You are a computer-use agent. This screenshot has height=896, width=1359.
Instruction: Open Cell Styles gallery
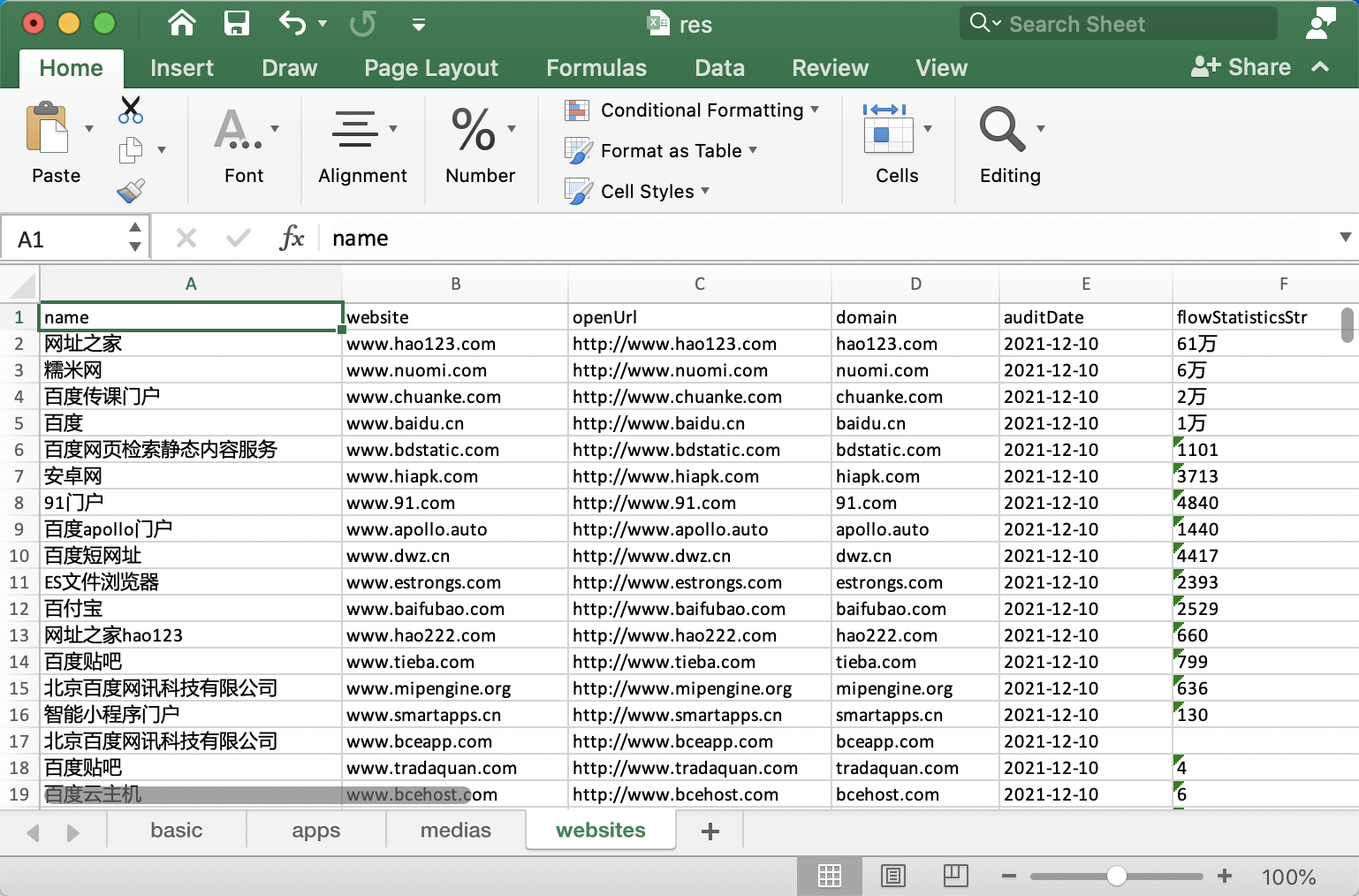pyautogui.click(x=637, y=192)
